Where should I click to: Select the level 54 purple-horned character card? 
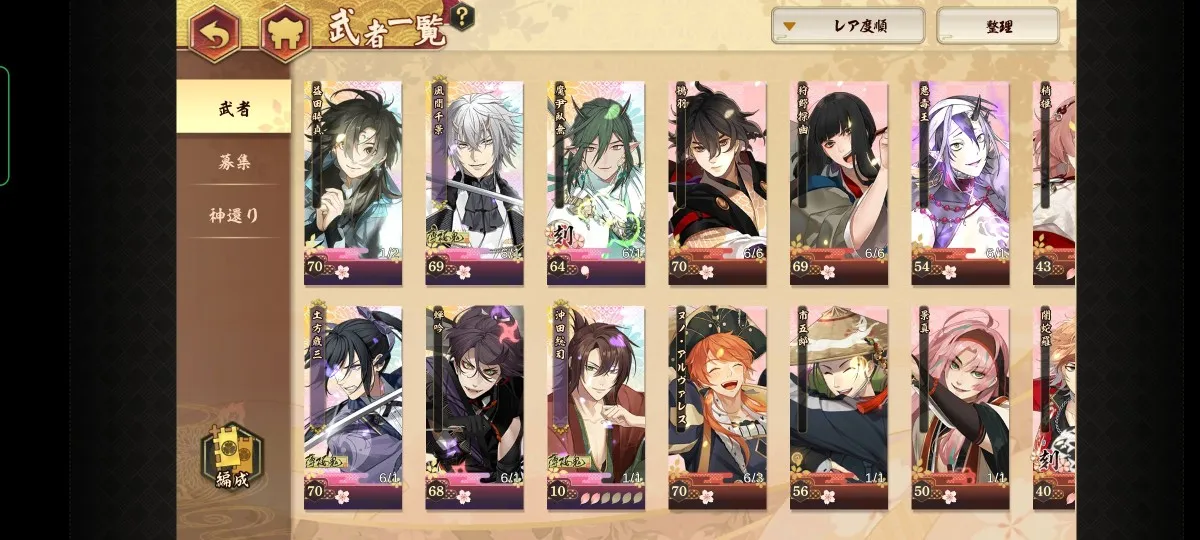(960, 184)
